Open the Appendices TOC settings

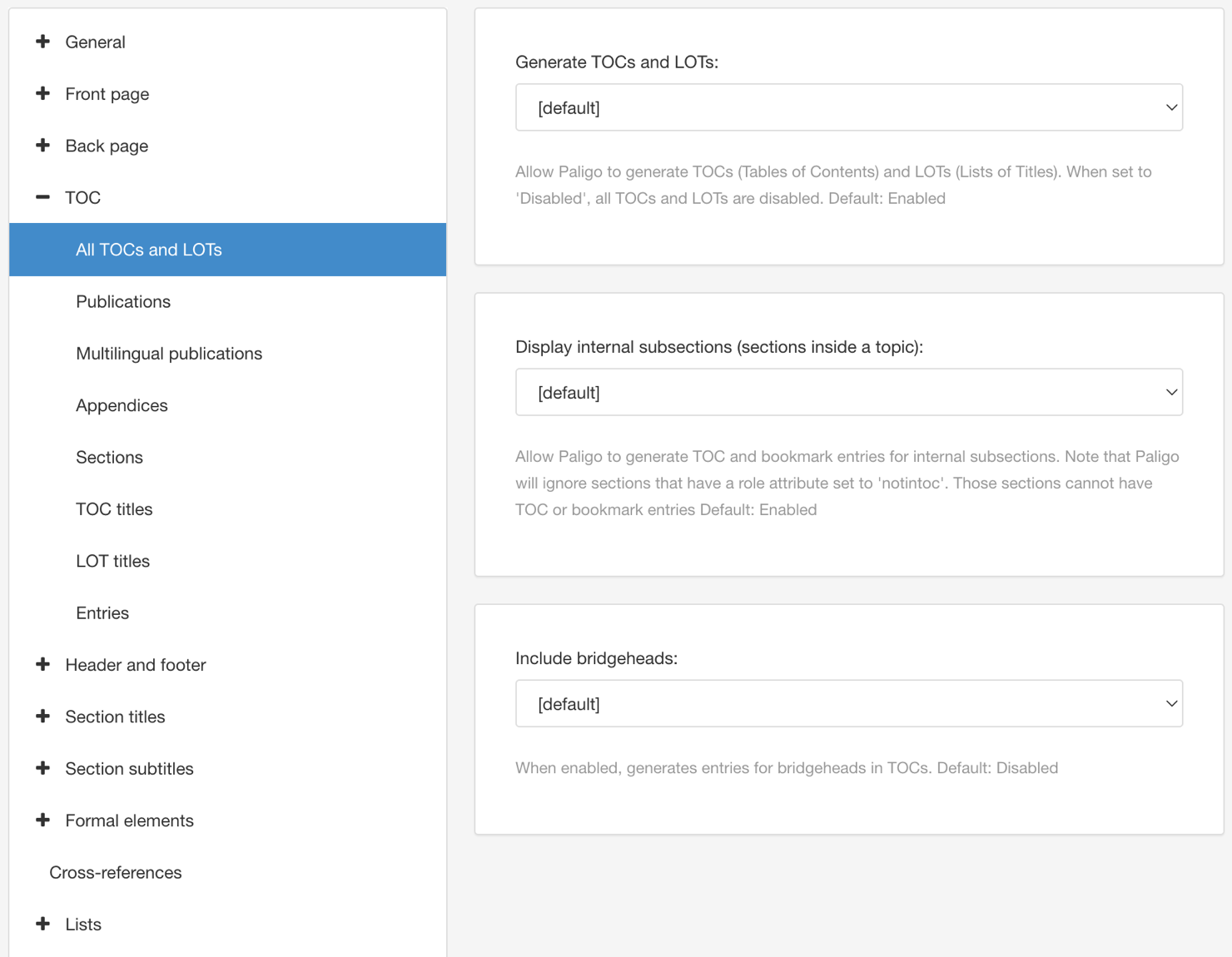point(122,405)
